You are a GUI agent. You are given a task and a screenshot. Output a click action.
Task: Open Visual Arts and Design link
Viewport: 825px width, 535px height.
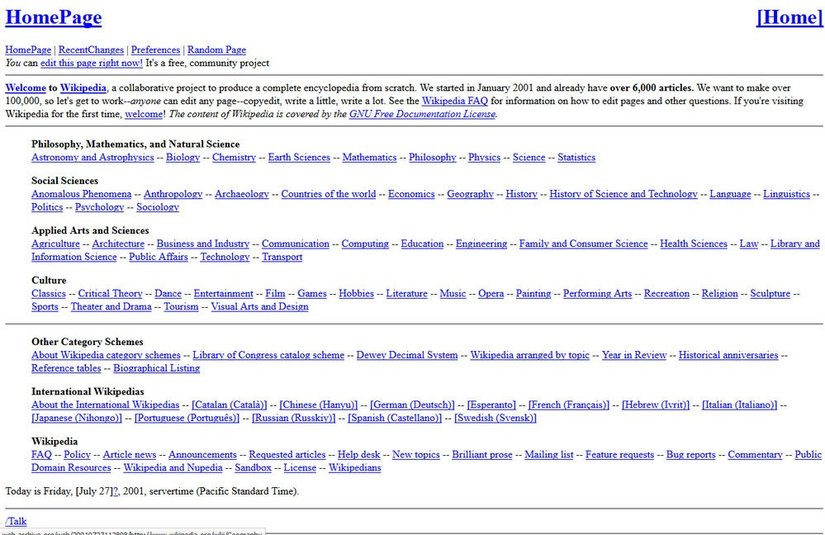tap(259, 307)
